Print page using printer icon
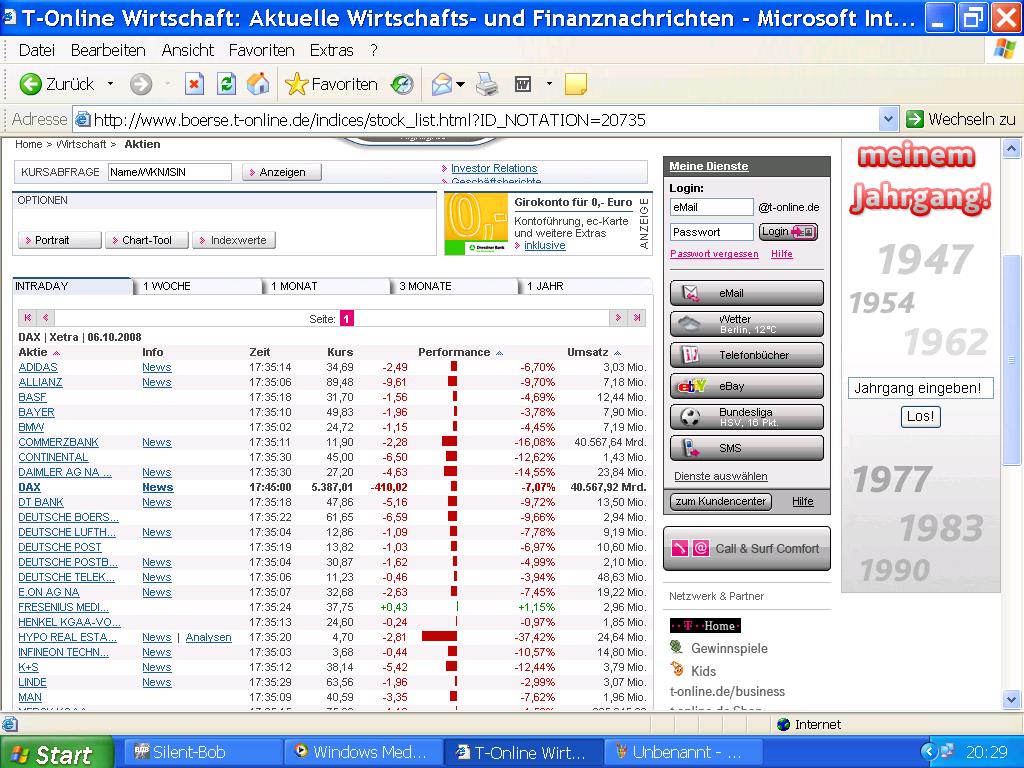Image resolution: width=1024 pixels, height=768 pixels. click(487, 84)
